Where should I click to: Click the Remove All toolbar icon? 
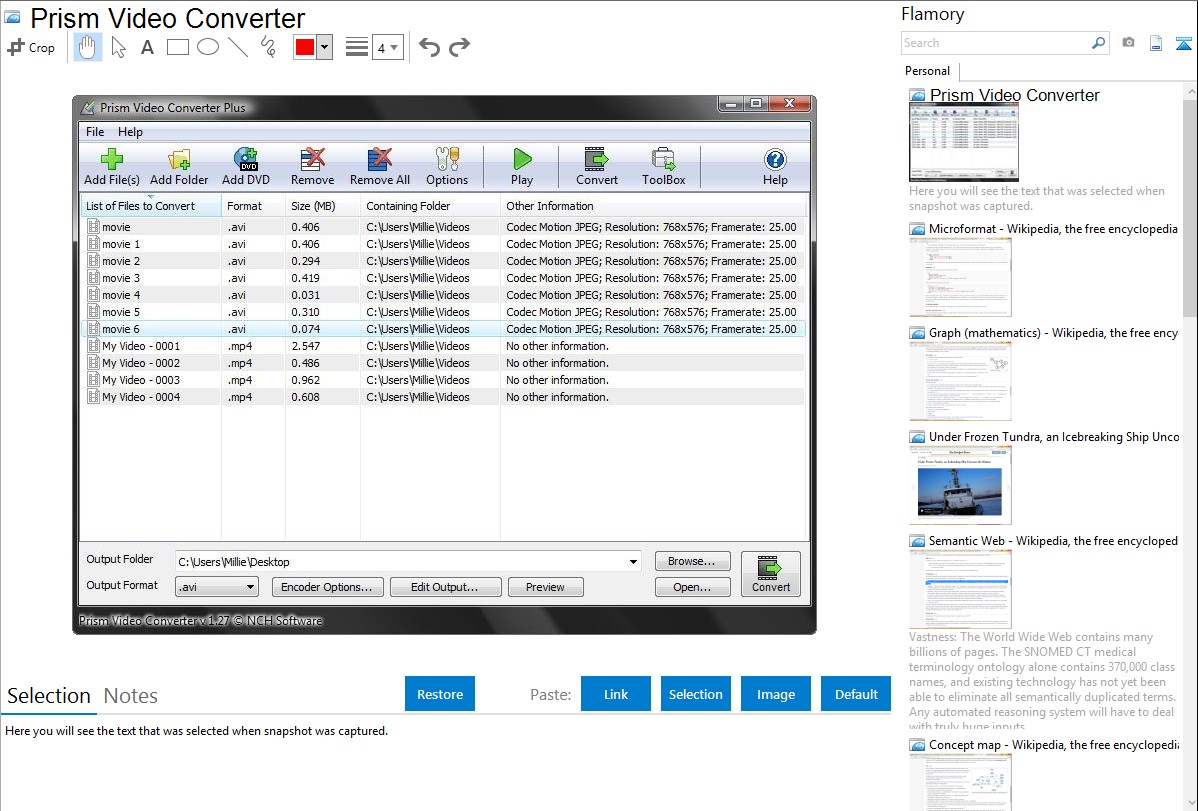[x=380, y=167]
